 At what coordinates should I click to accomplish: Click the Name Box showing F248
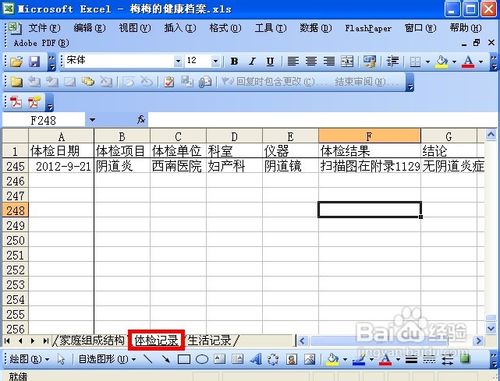click(44, 120)
